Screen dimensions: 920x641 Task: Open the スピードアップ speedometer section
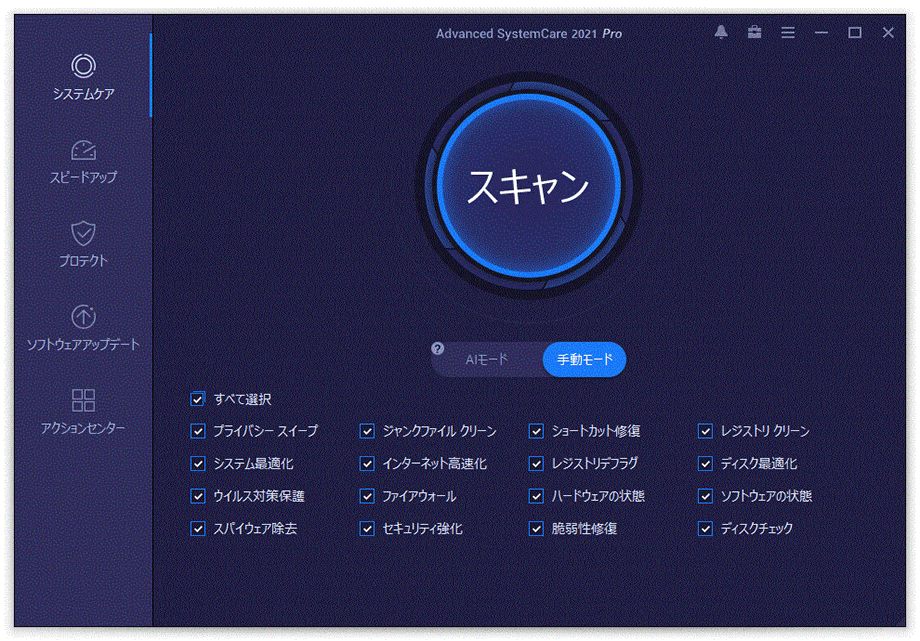(83, 161)
